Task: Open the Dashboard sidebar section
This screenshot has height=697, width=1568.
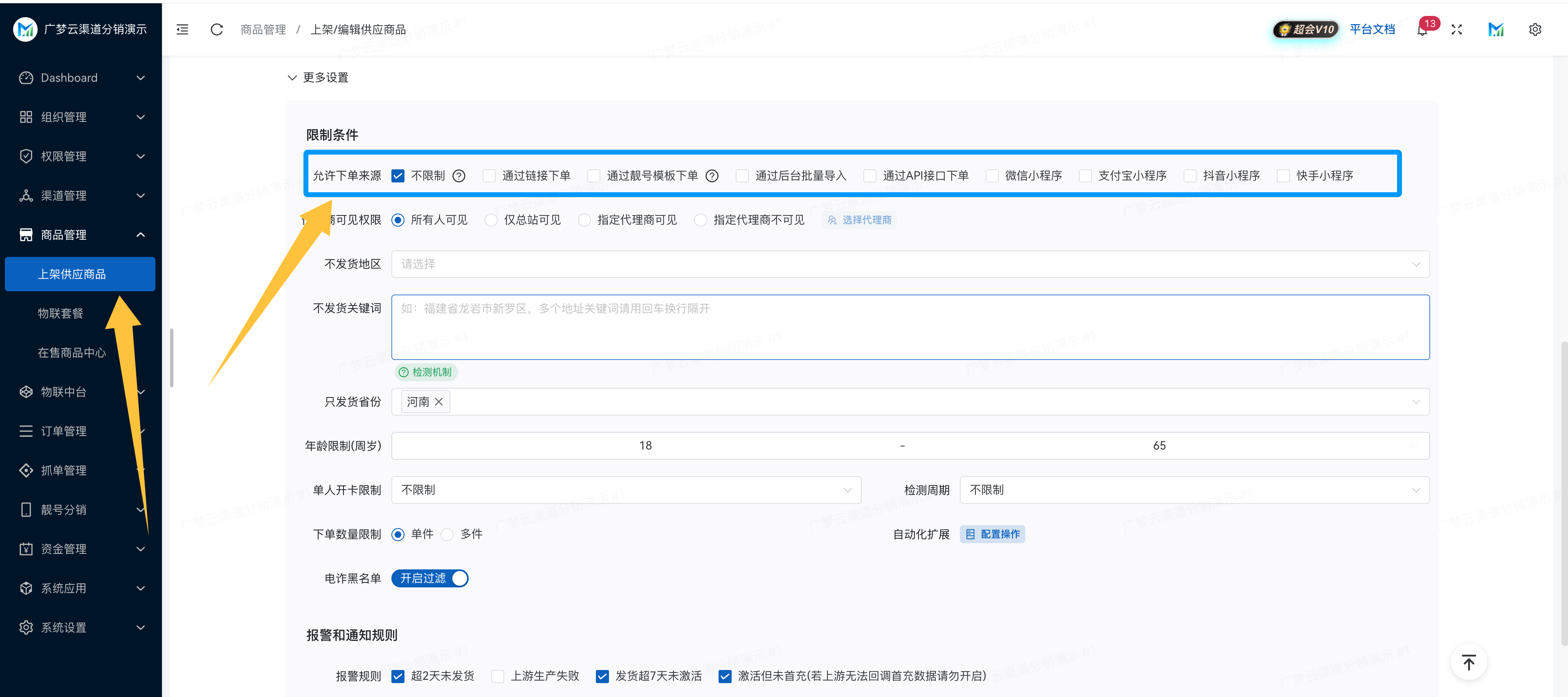Action: pyautogui.click(x=68, y=77)
